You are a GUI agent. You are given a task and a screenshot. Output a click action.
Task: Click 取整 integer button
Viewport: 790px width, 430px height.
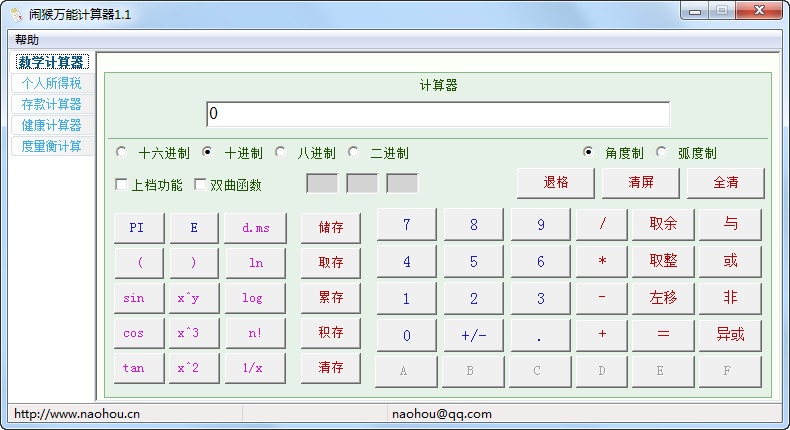click(x=663, y=262)
